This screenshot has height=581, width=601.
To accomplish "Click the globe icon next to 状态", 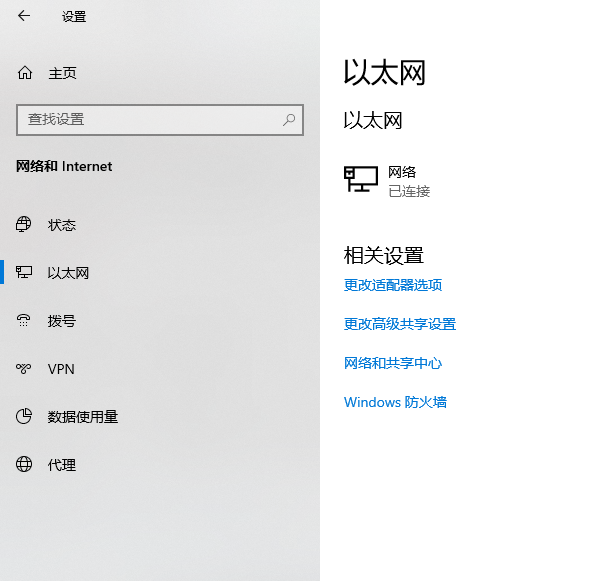I will [x=25, y=225].
